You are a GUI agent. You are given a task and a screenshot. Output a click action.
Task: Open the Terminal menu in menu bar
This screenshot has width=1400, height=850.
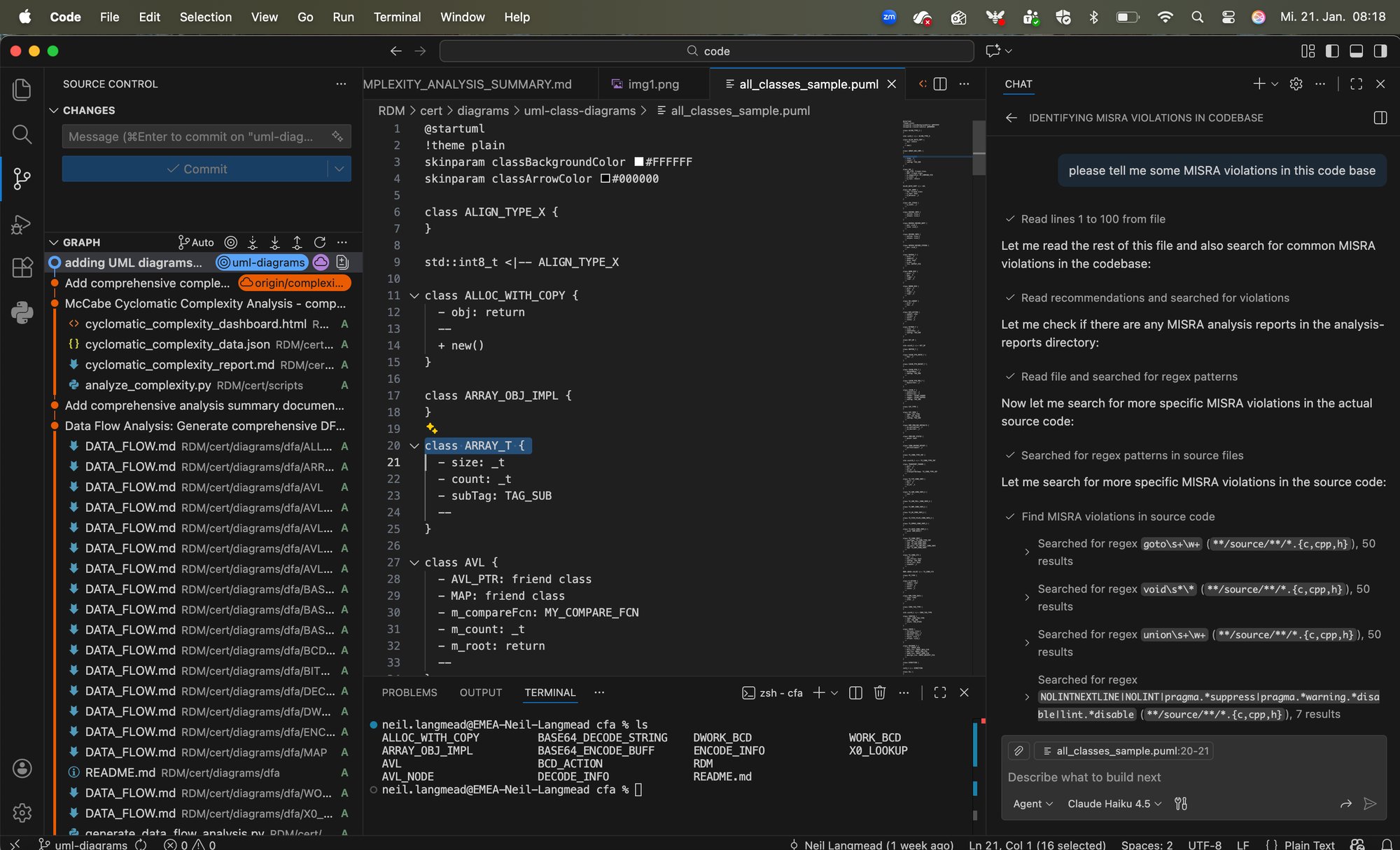click(x=397, y=17)
